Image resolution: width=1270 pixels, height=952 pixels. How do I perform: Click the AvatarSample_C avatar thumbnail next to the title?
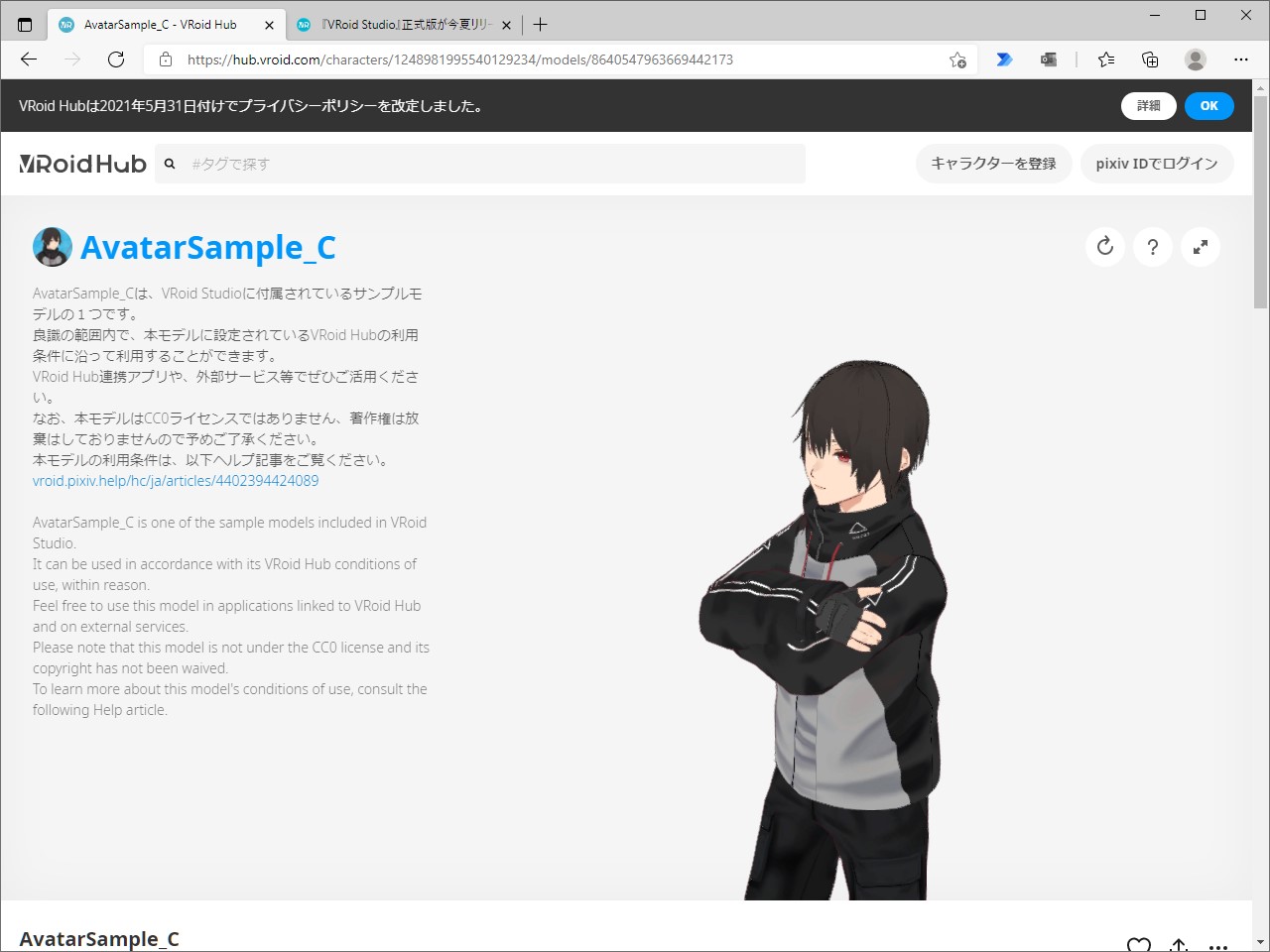pos(53,247)
